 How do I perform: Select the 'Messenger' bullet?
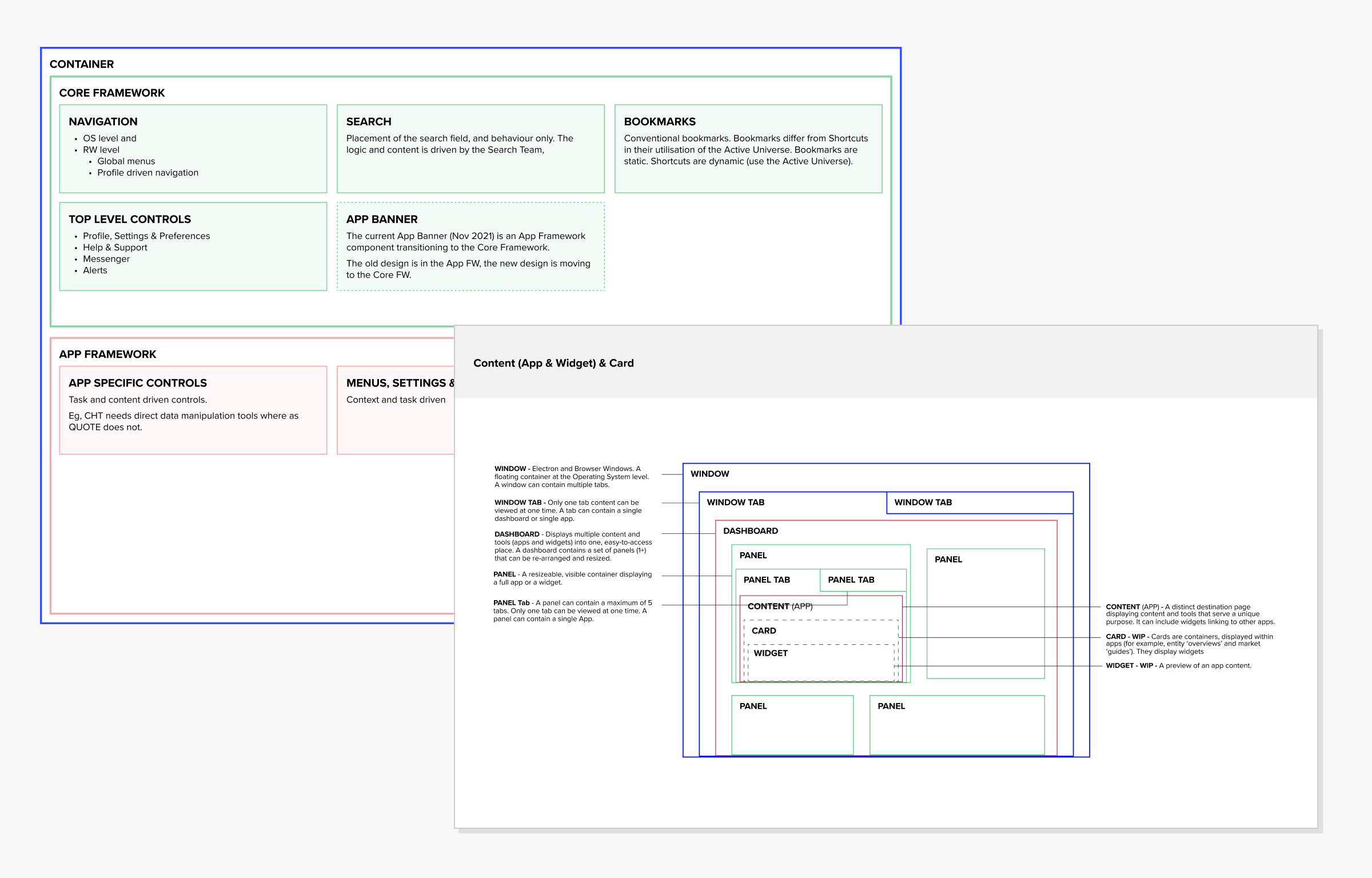[x=106, y=259]
